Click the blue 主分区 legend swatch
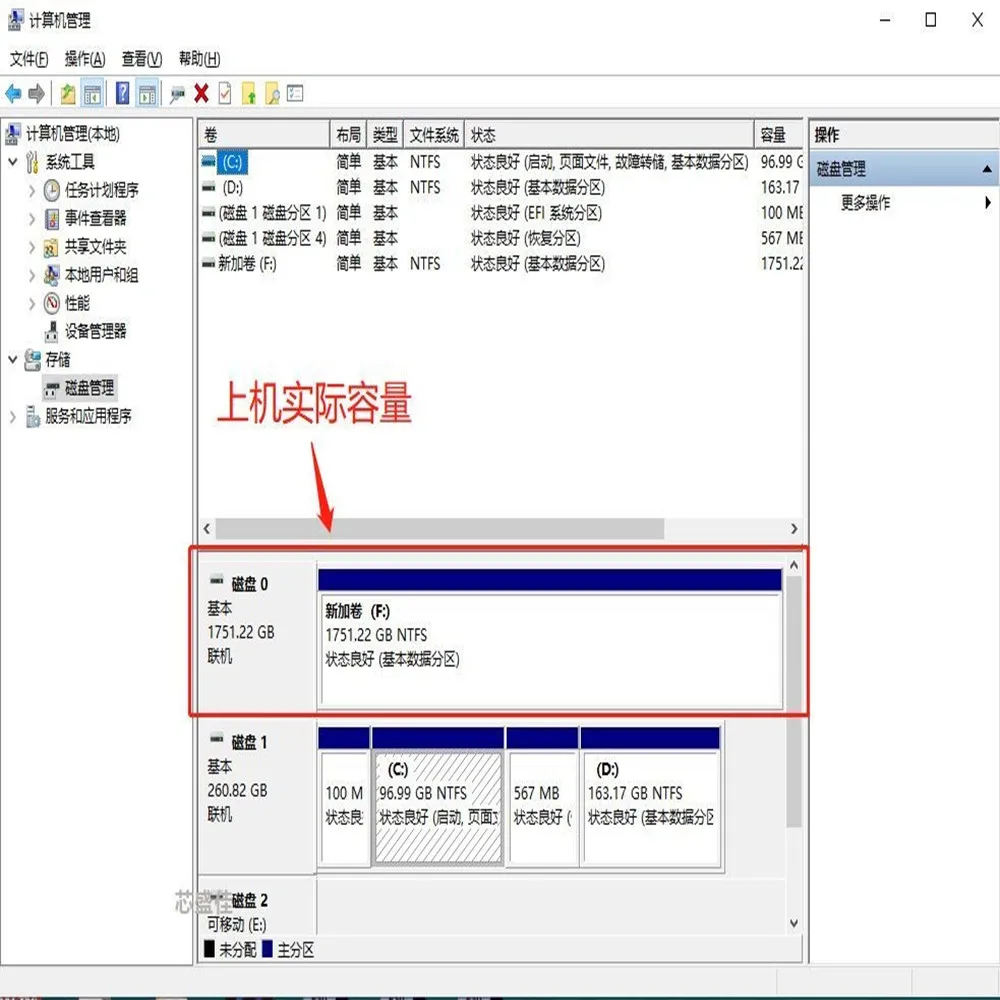Screen dimensions: 1000x1000 pyautogui.click(x=267, y=949)
